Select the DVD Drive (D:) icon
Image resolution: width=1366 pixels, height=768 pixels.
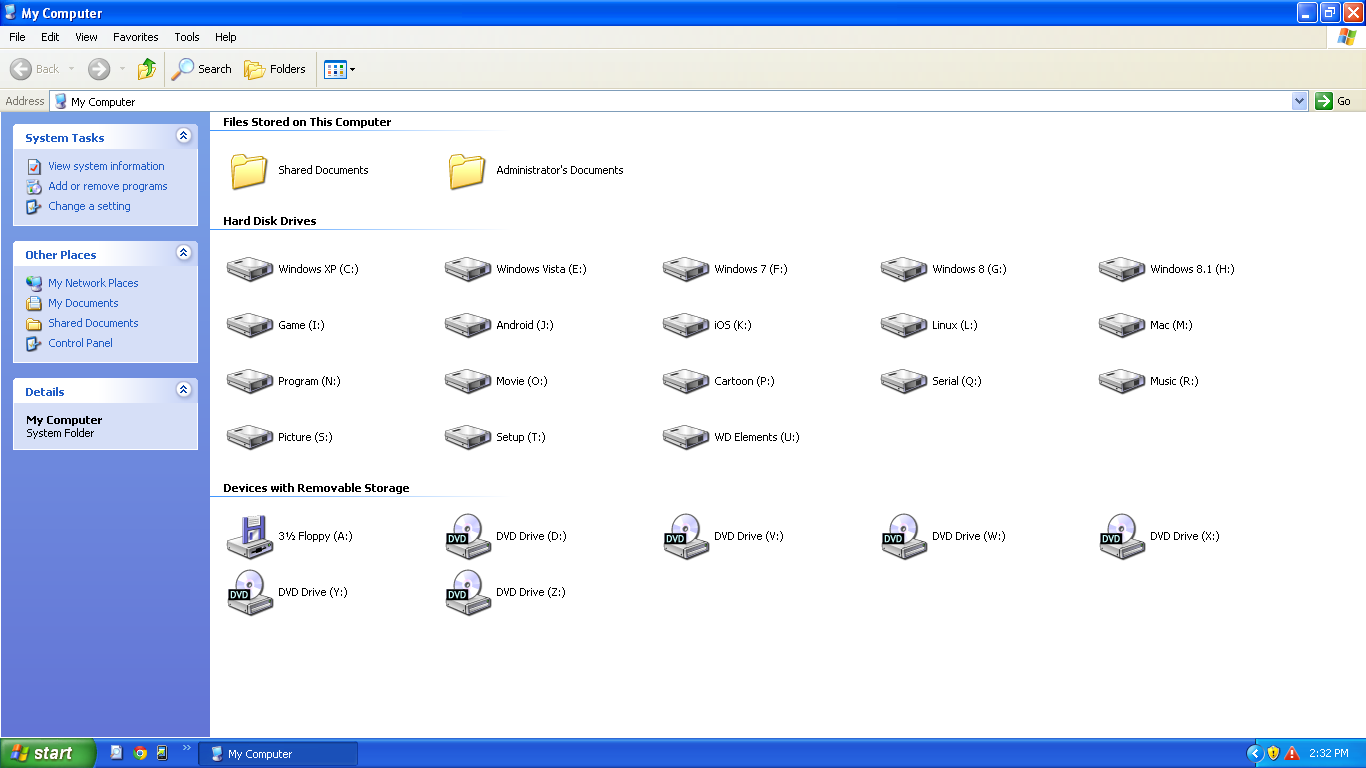click(x=468, y=536)
